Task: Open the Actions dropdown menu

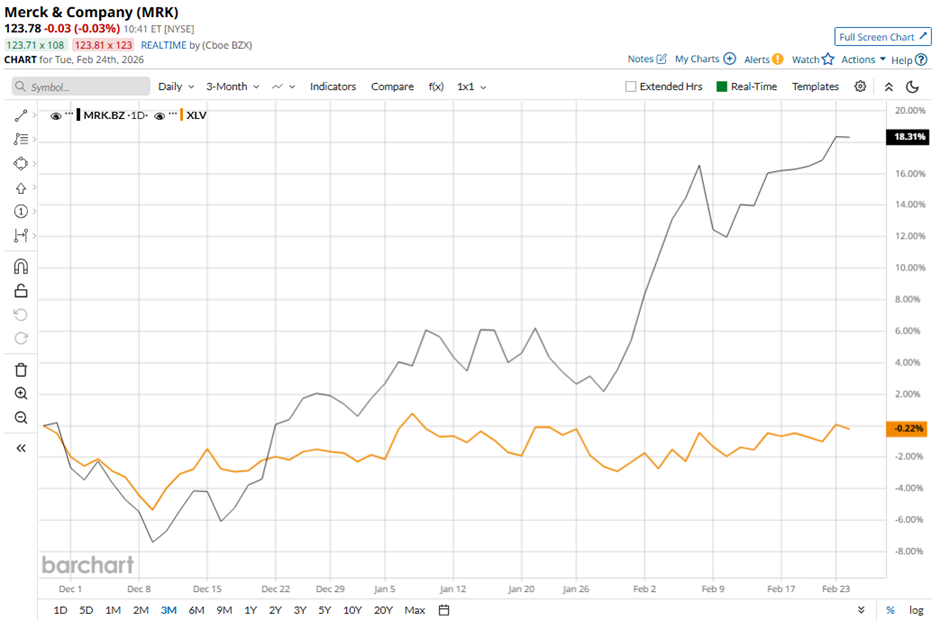Action: [x=863, y=59]
